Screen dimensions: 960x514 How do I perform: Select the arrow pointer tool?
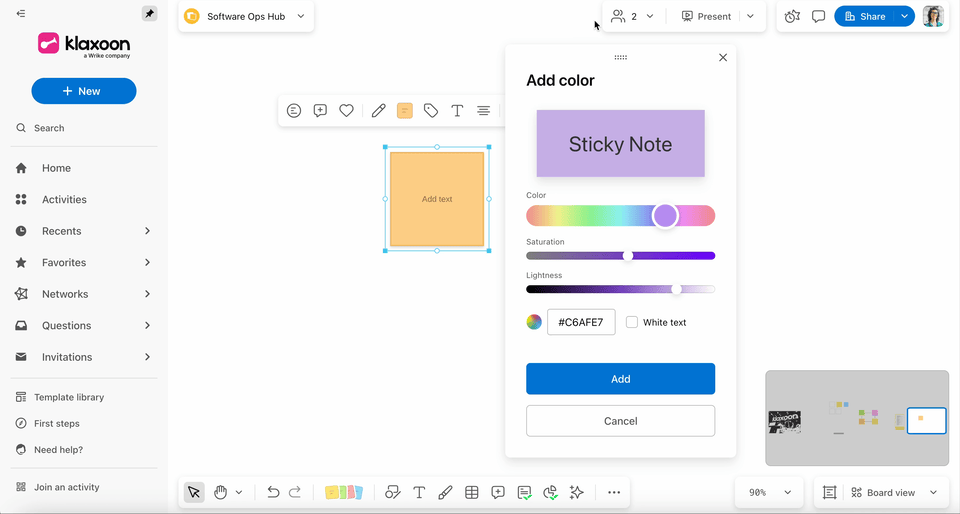195,493
